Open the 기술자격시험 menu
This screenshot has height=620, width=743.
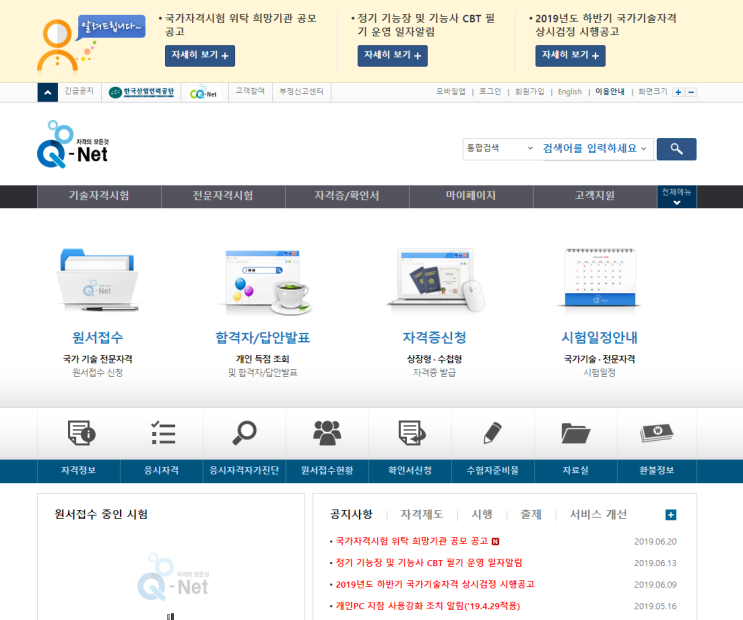(x=99, y=196)
